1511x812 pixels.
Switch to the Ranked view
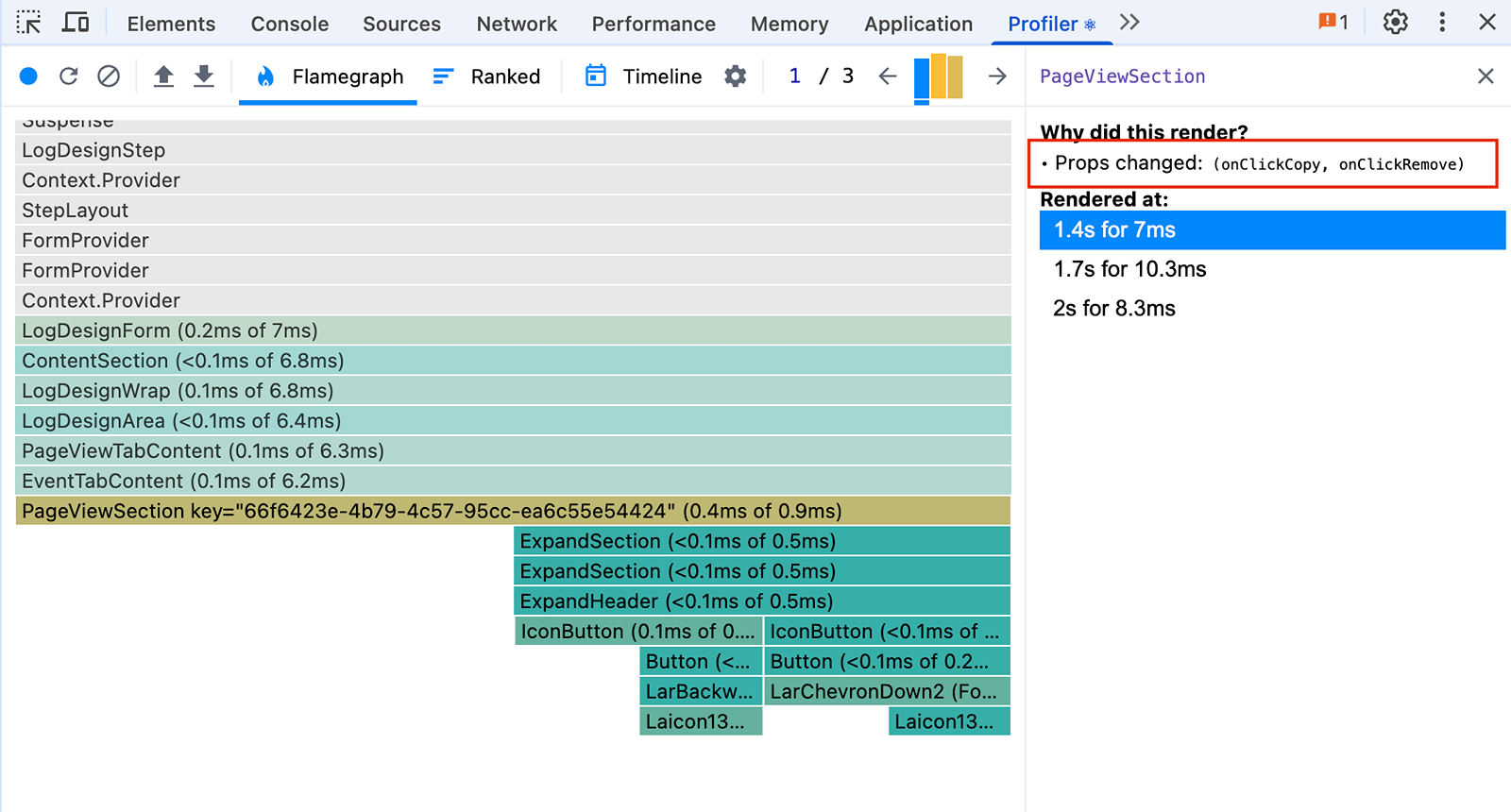click(486, 76)
